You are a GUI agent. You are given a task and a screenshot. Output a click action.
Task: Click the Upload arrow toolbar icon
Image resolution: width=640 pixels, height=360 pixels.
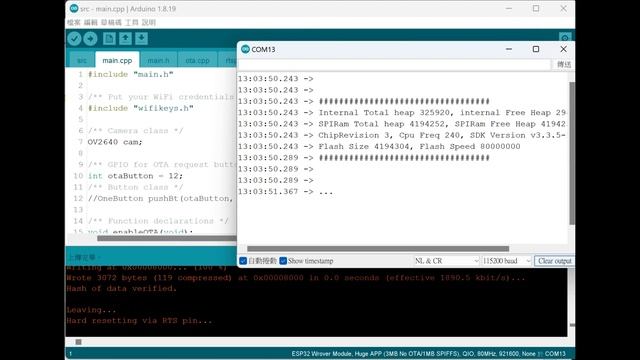91,39
